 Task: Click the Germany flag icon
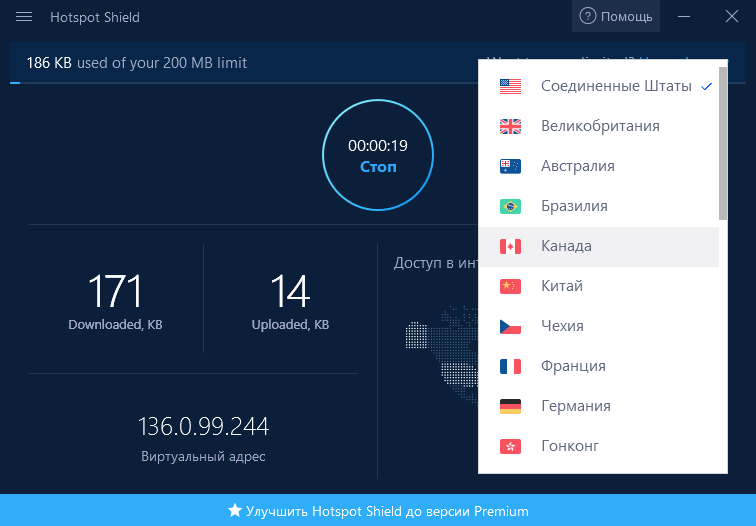click(x=510, y=406)
